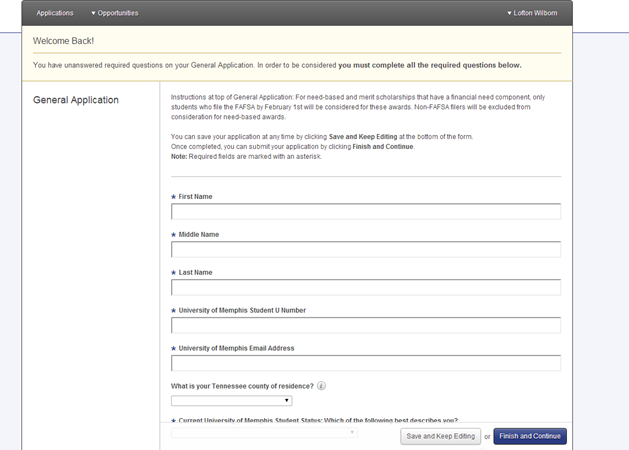Click Save and Keep Editing button
Viewport: 629px width, 450px height.
click(440, 437)
